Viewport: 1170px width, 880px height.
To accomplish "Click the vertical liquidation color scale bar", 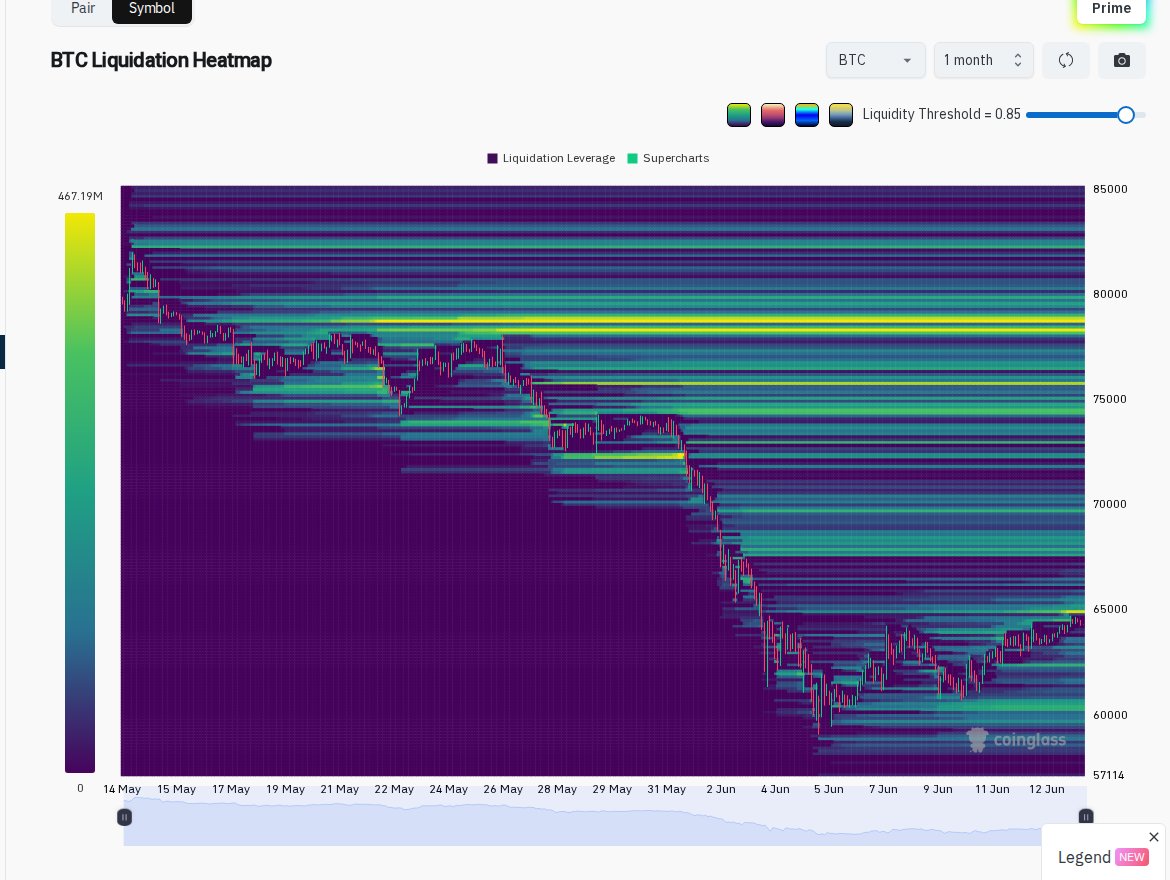I will 80,493.
